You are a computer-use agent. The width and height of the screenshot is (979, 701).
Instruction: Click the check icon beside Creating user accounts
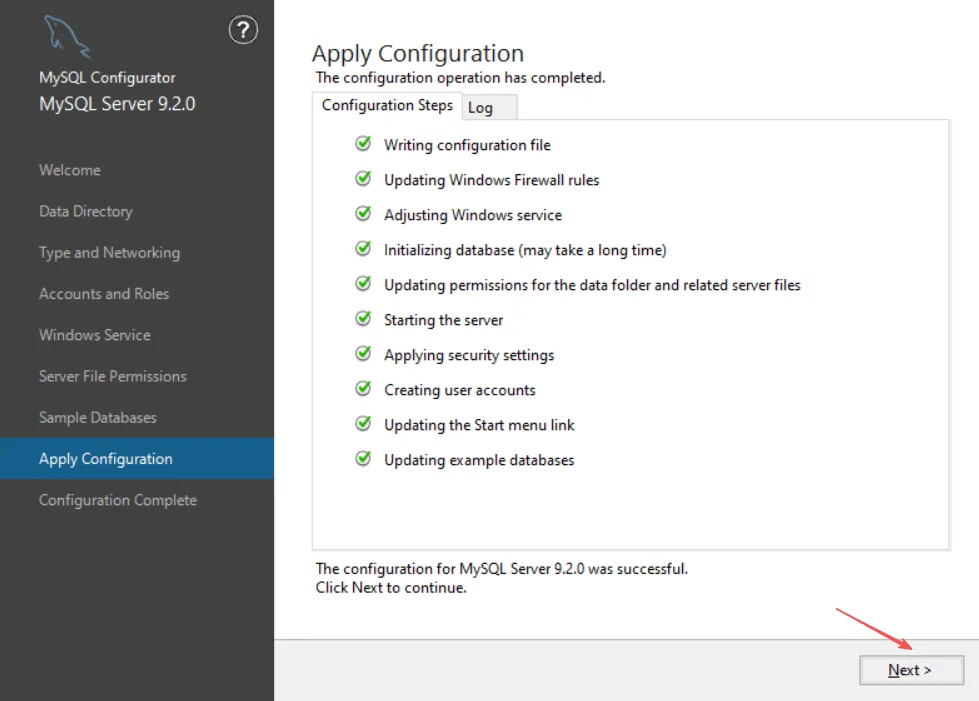[363, 389]
